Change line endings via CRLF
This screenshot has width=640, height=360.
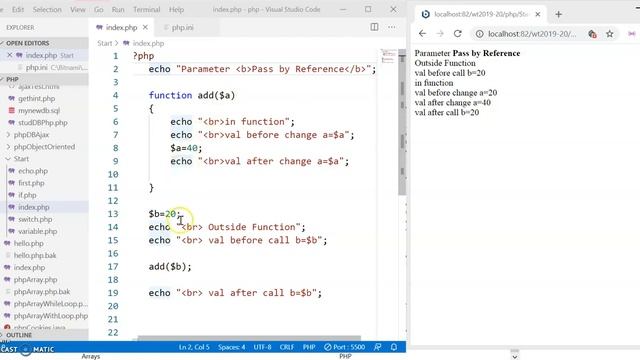point(287,347)
